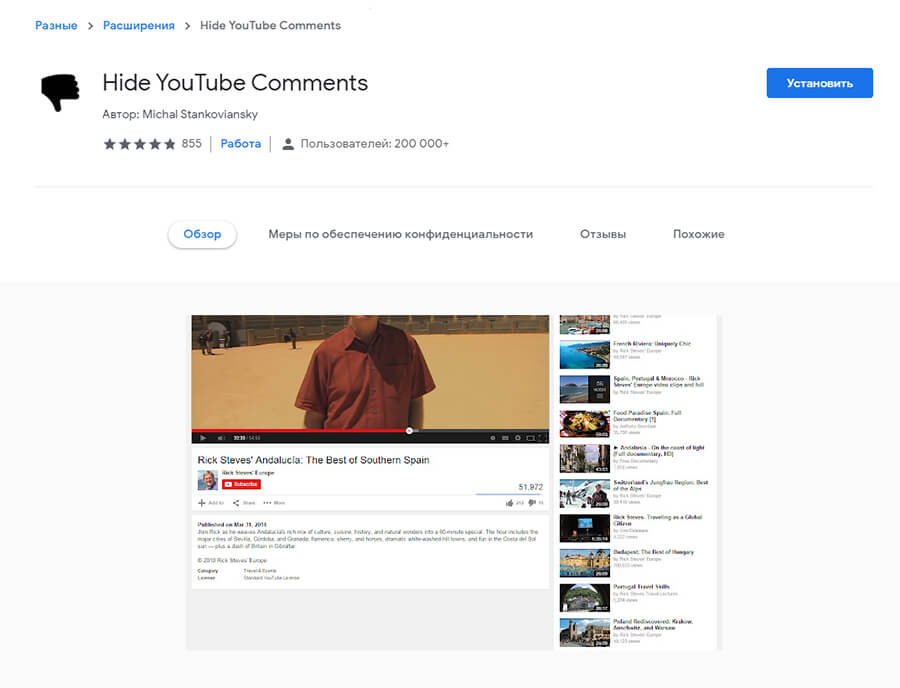Click the users person icon
Viewport: 900px width, 688px height.
288,144
